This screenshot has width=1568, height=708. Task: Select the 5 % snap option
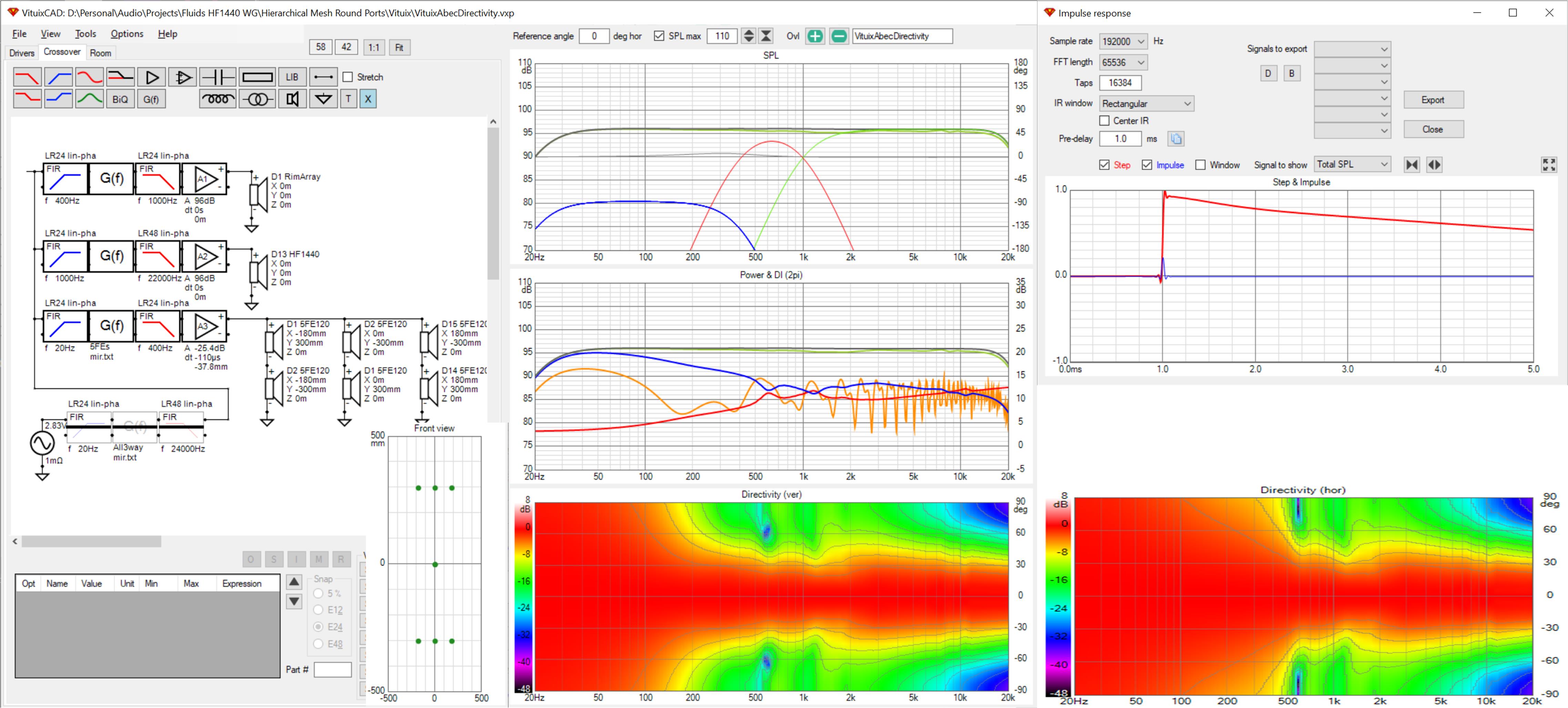coord(318,594)
